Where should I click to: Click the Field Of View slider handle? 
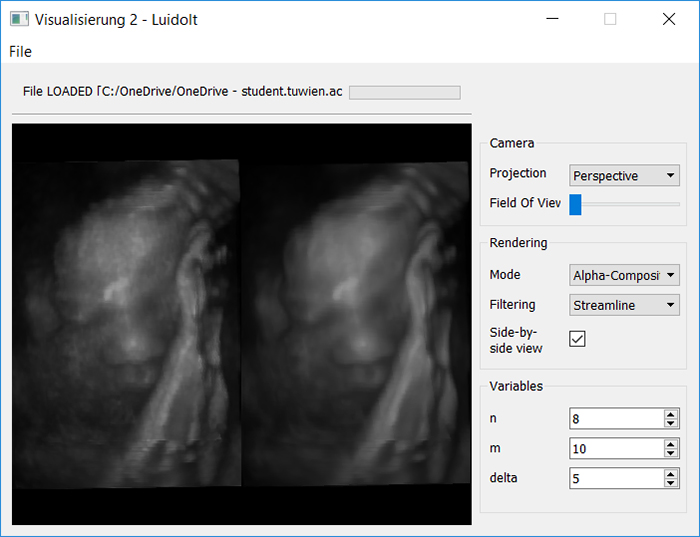pyautogui.click(x=575, y=204)
